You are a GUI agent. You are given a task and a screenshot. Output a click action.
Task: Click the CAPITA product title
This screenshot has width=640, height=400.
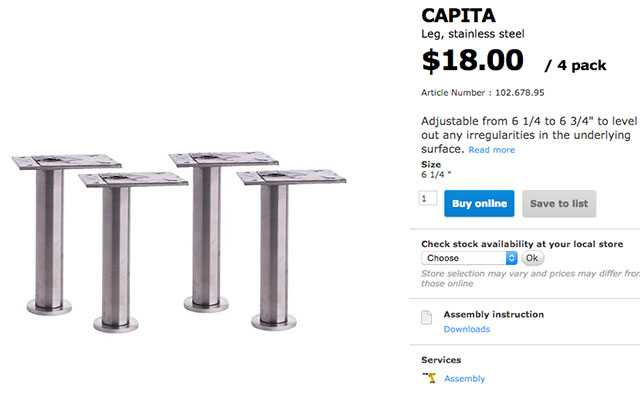pyautogui.click(x=459, y=16)
